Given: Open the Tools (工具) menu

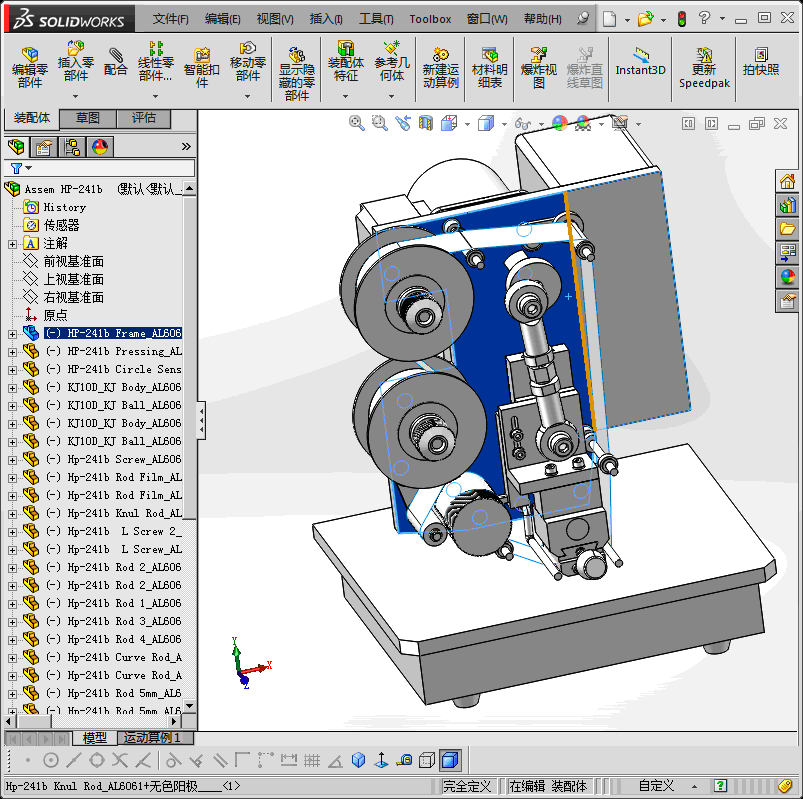Looking at the screenshot, I should pos(376,19).
